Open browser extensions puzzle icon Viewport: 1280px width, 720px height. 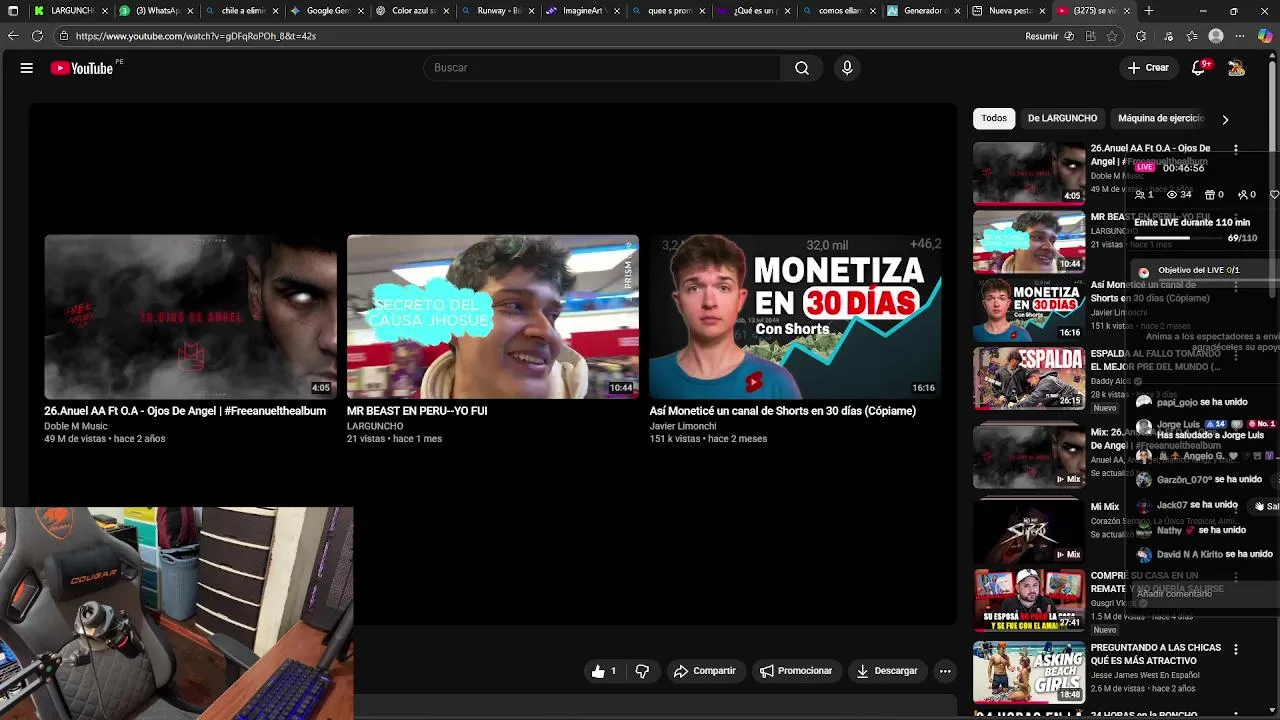pos(1141,36)
